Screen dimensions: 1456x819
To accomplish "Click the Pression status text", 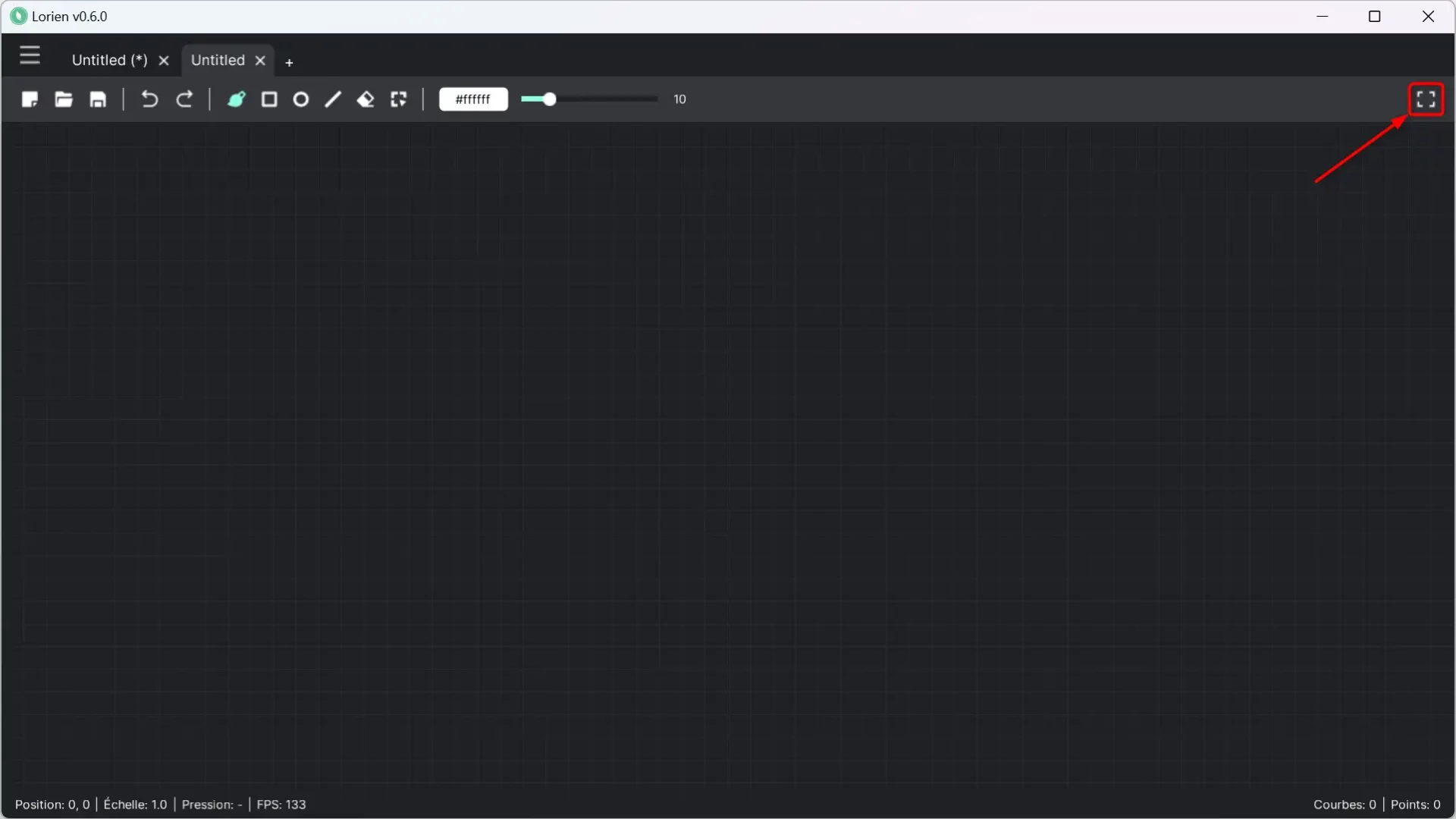I will click(212, 805).
